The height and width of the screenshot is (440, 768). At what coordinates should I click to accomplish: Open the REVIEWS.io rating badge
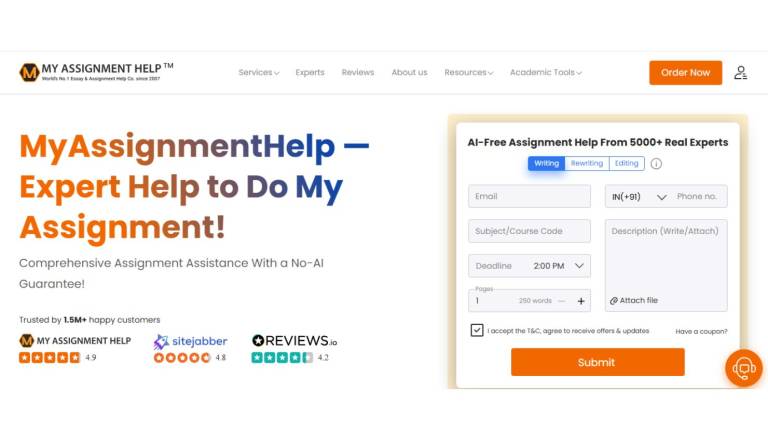[x=294, y=341]
